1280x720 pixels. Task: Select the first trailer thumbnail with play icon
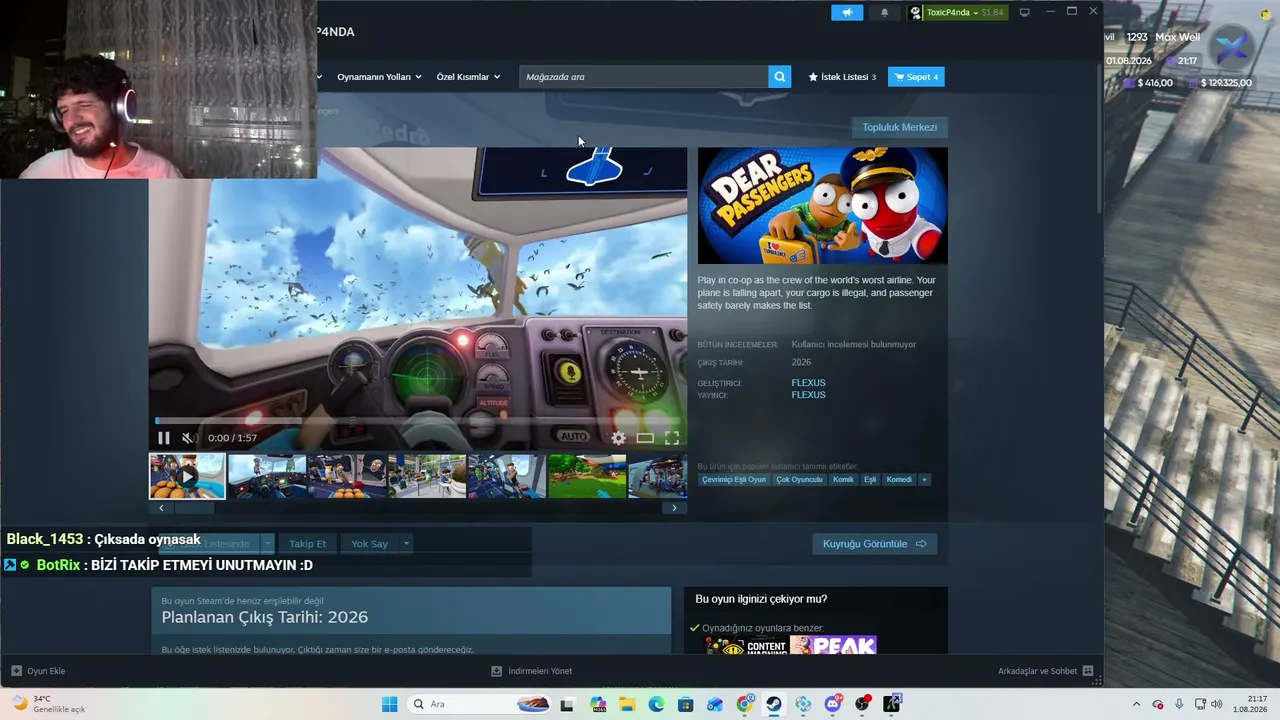(x=187, y=476)
